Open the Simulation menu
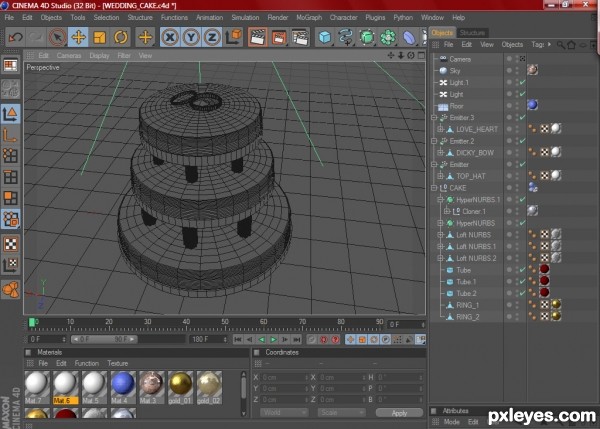 pyautogui.click(x=245, y=18)
